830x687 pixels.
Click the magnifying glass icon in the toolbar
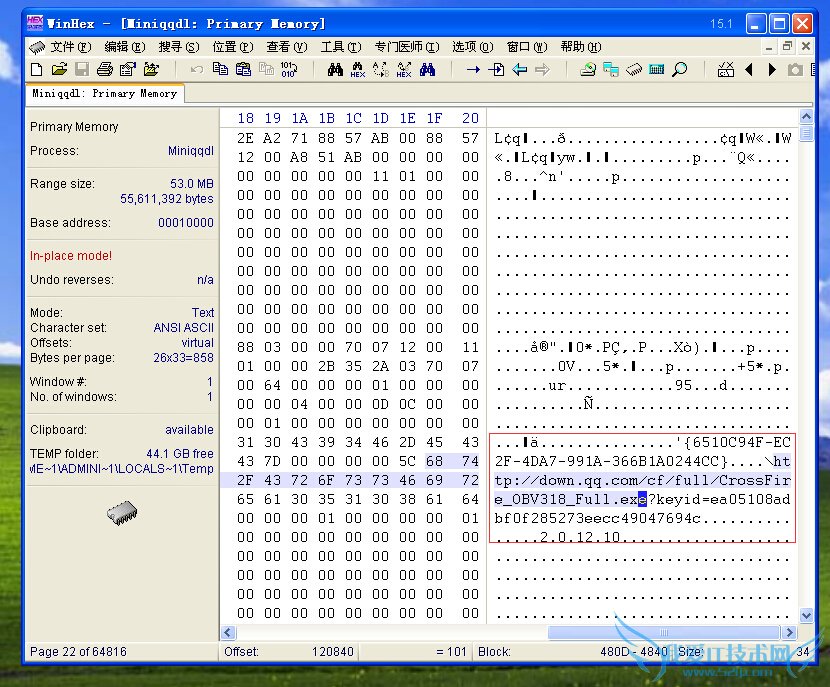click(680, 69)
